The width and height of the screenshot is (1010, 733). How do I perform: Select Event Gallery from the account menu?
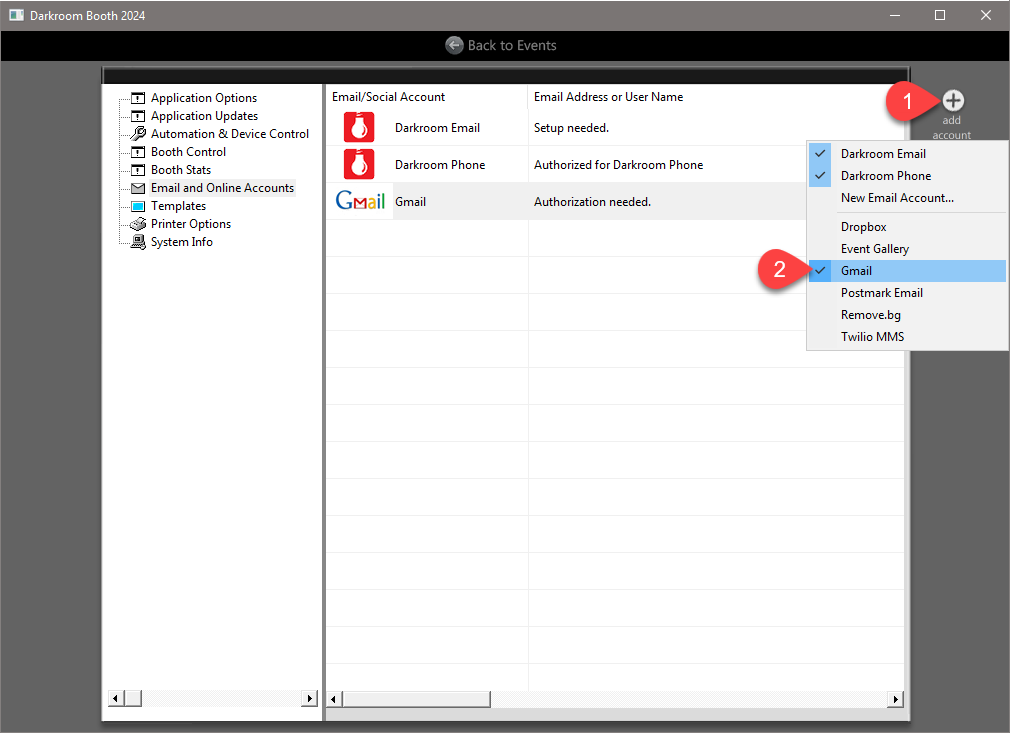coord(907,249)
